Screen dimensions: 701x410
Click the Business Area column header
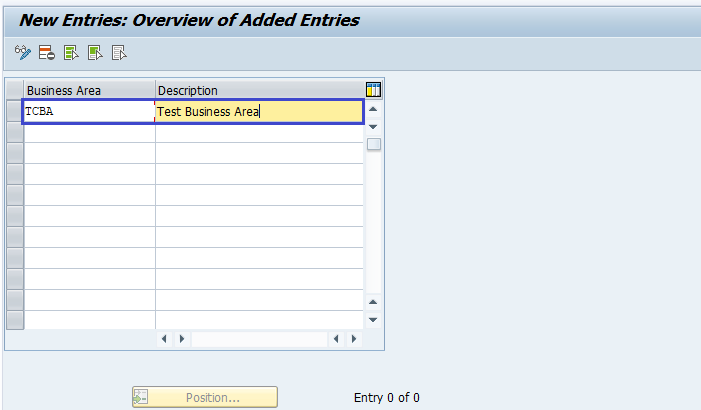(x=89, y=90)
